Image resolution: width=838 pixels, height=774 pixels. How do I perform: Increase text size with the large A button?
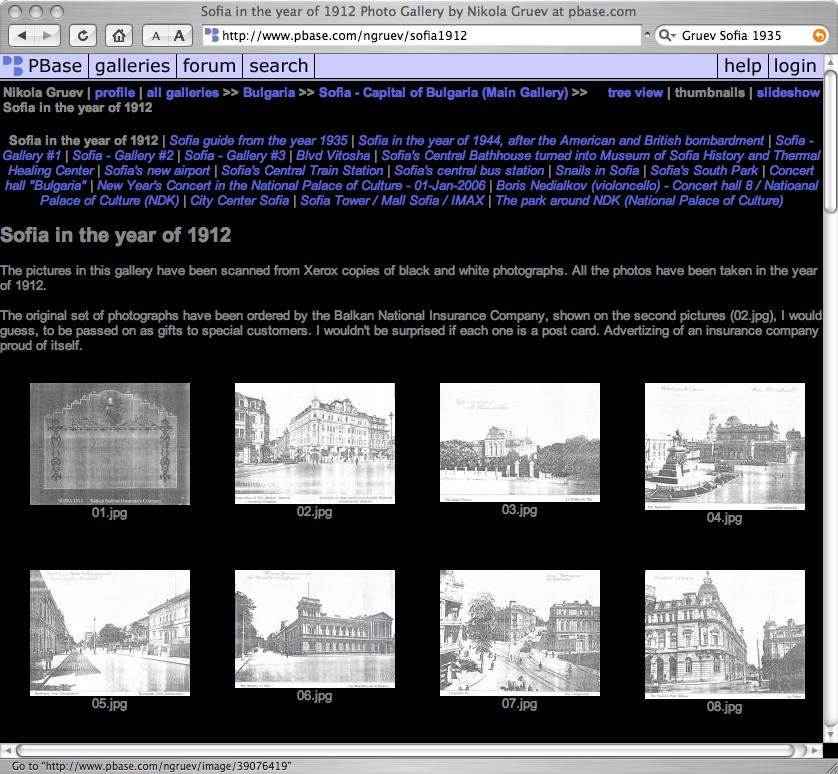click(x=179, y=36)
